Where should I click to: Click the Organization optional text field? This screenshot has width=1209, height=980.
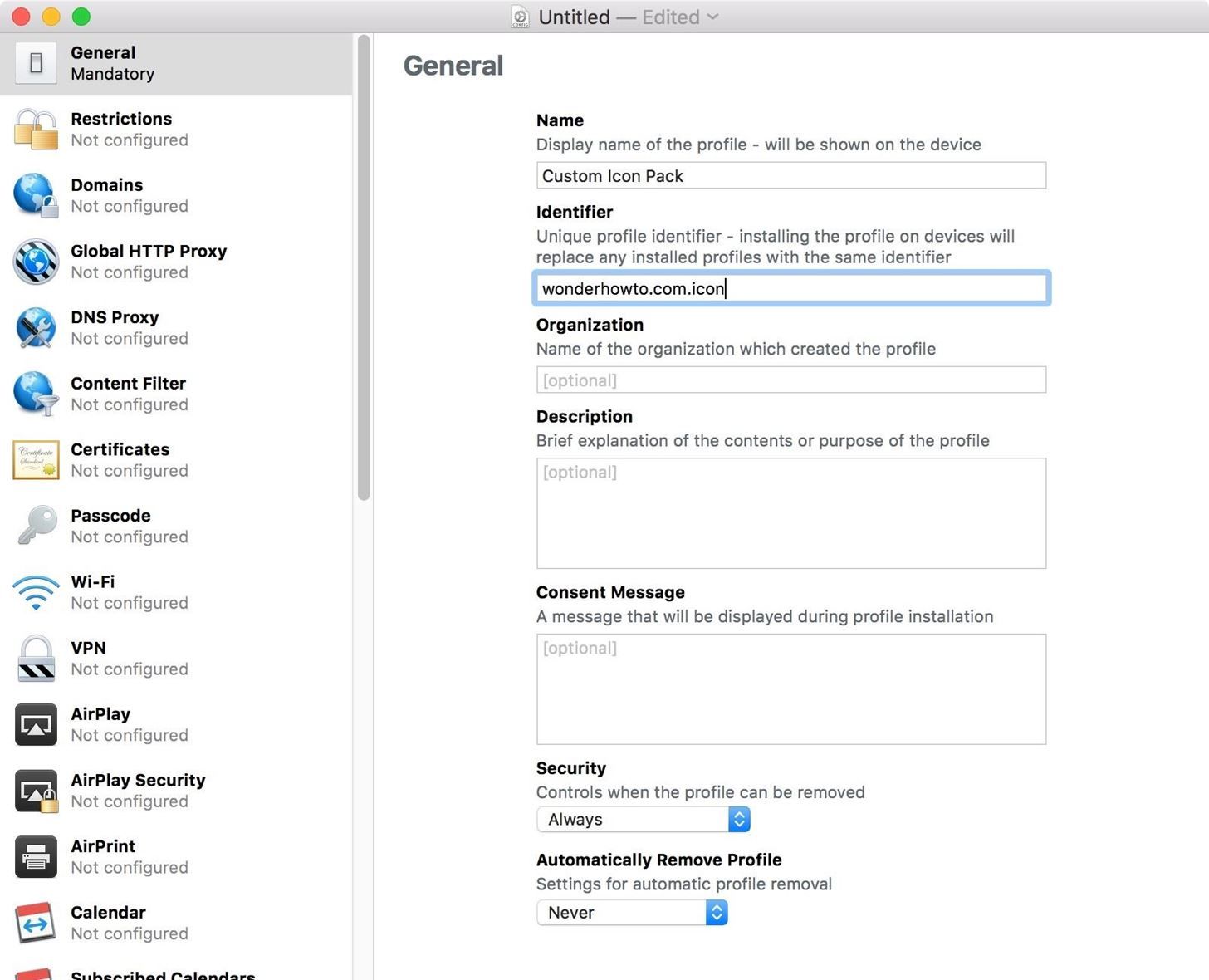(x=790, y=380)
